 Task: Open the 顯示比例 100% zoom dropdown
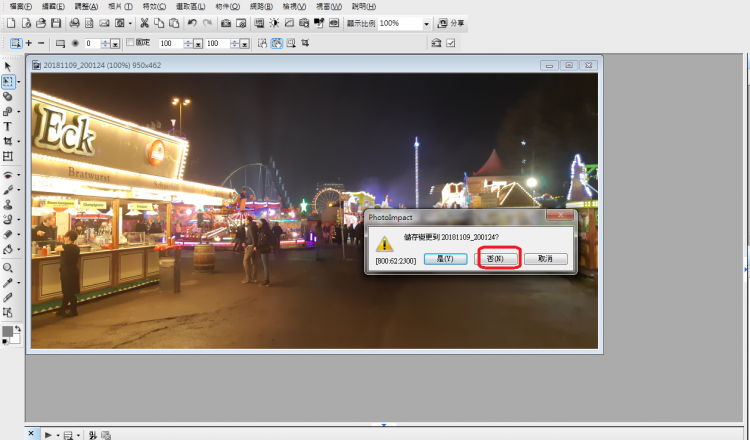click(427, 23)
